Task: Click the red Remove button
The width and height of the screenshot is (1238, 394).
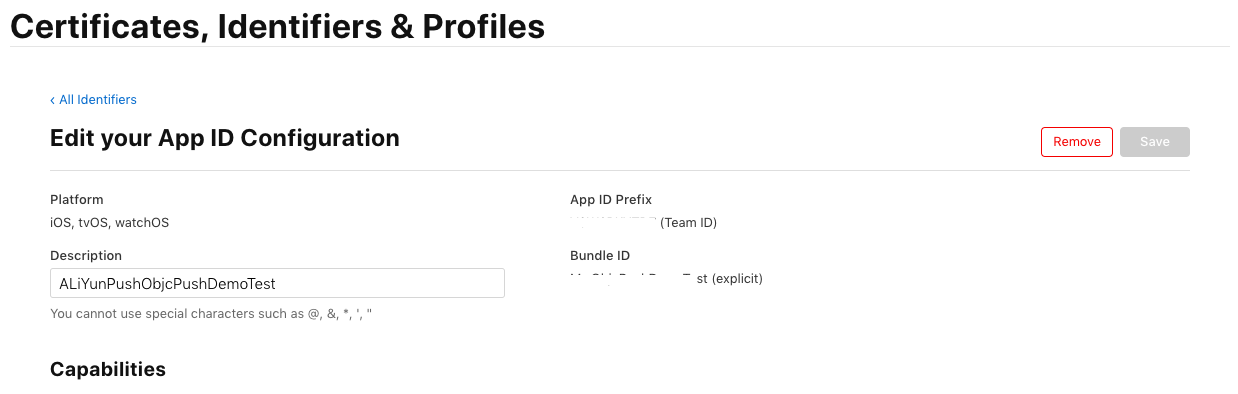Action: (x=1077, y=142)
